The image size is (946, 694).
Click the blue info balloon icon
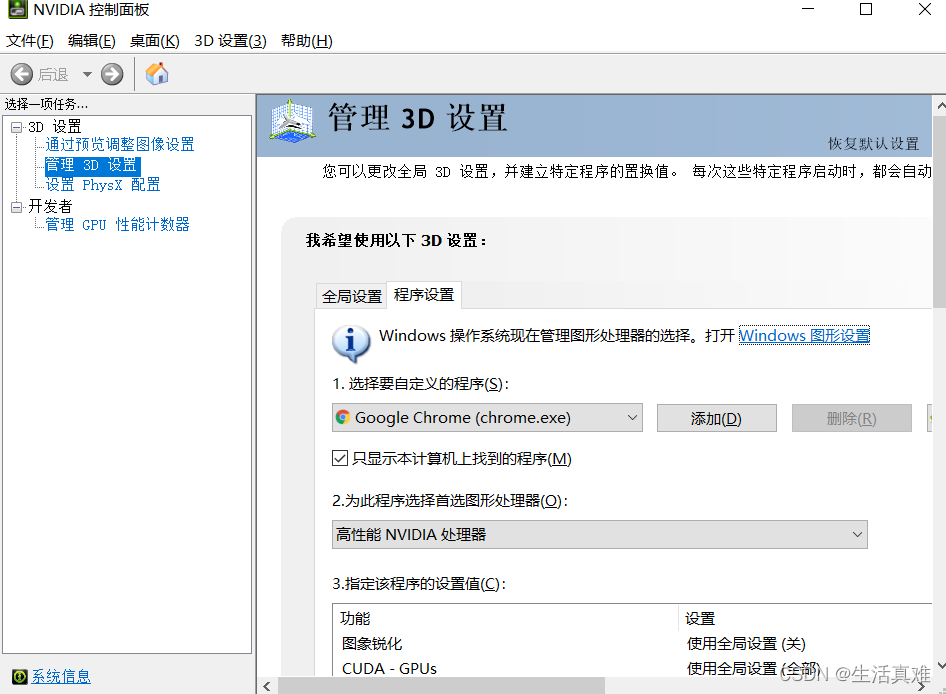click(351, 343)
